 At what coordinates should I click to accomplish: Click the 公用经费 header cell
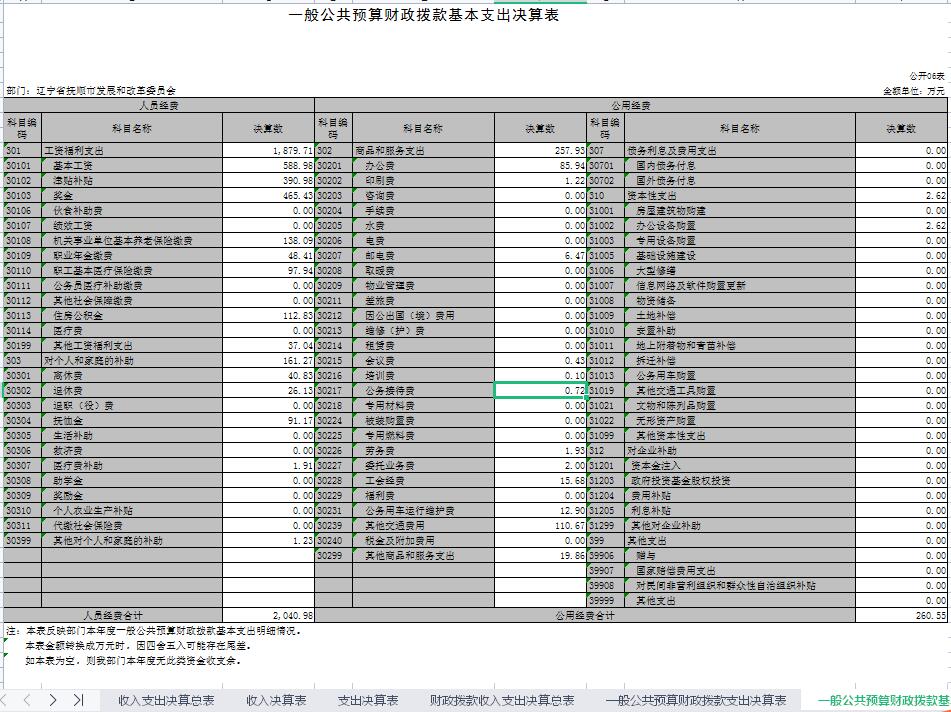pyautogui.click(x=631, y=105)
